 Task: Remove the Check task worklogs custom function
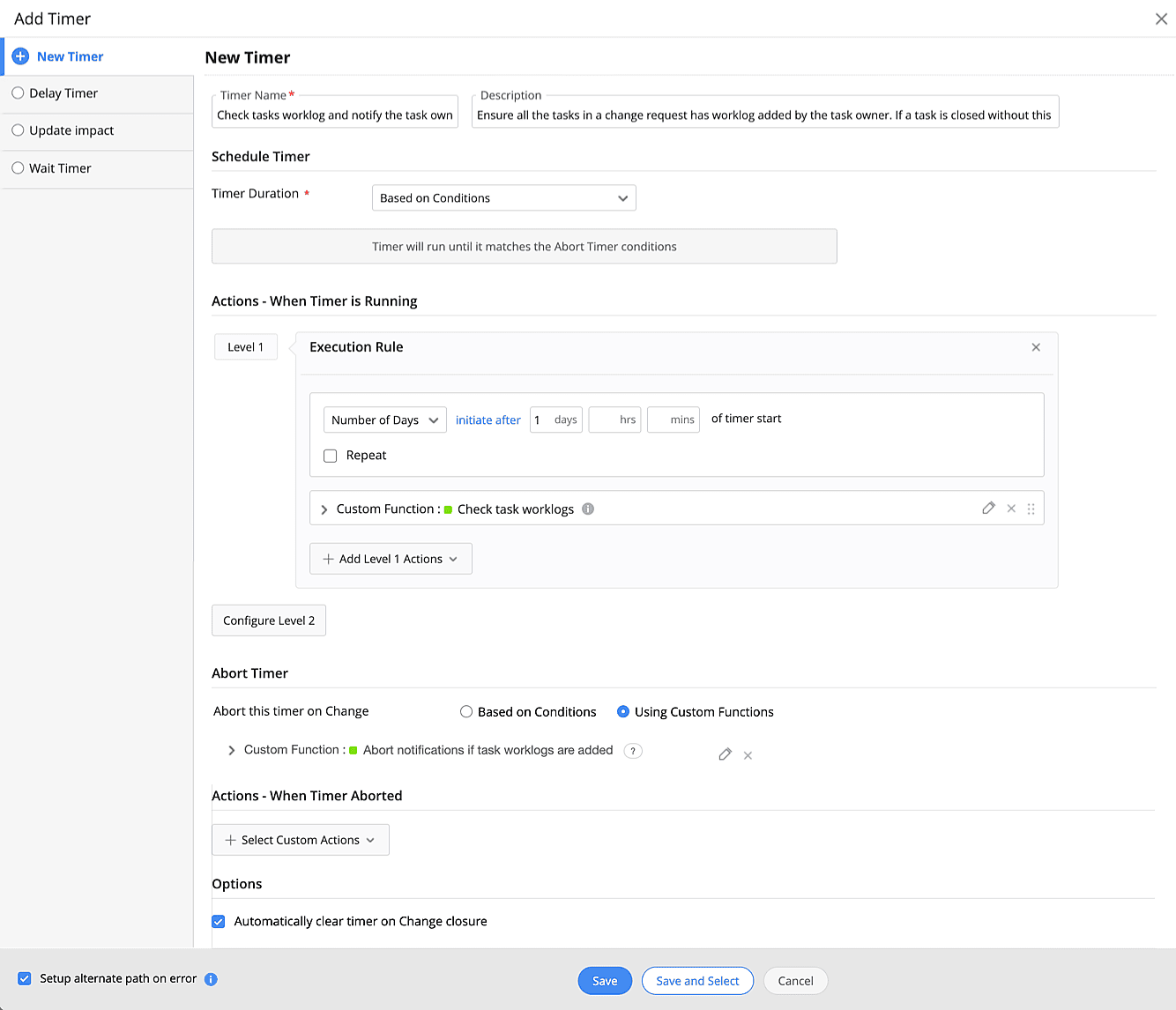pyautogui.click(x=1011, y=509)
